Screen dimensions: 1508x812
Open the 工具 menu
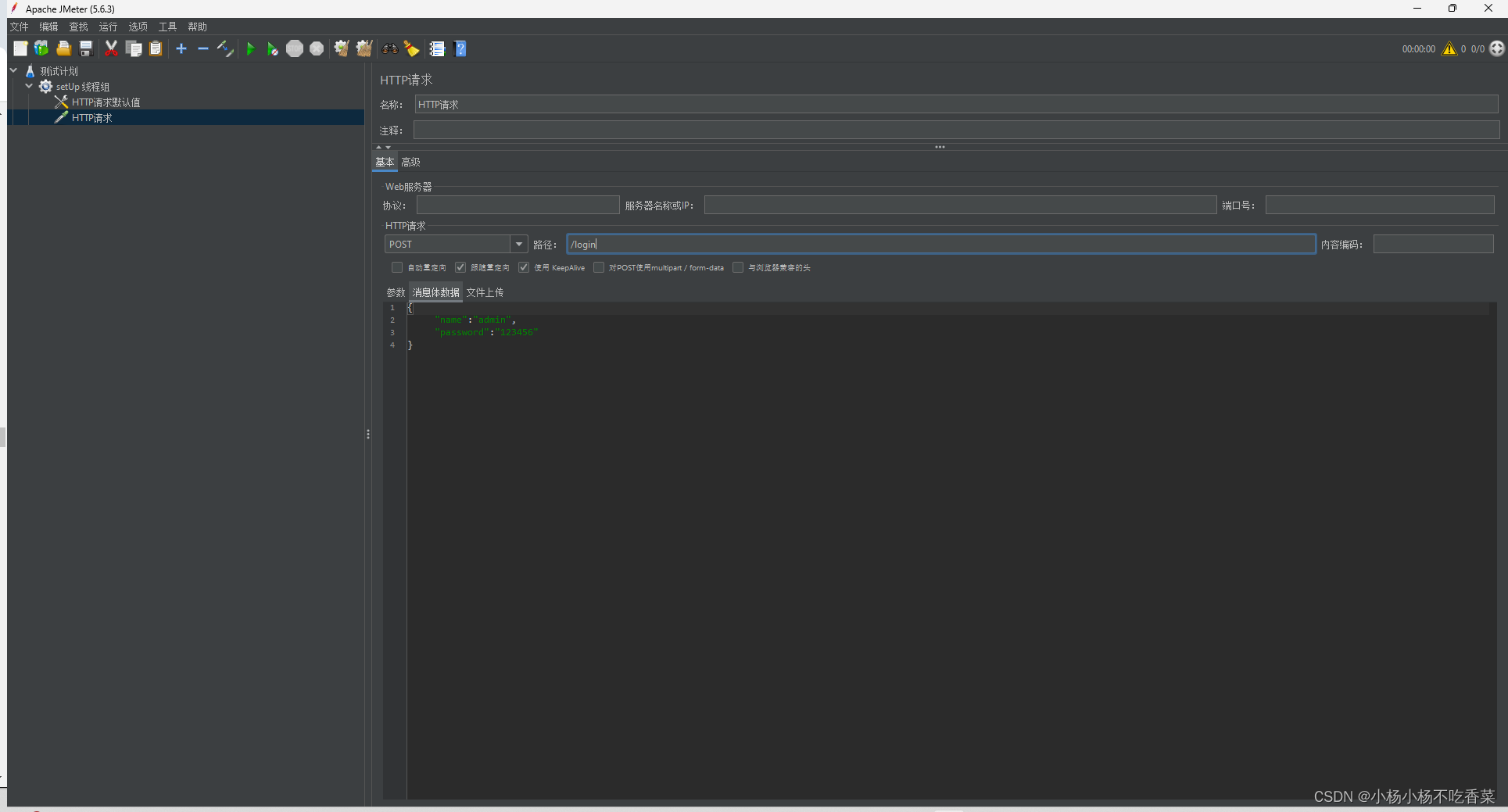pyautogui.click(x=167, y=27)
